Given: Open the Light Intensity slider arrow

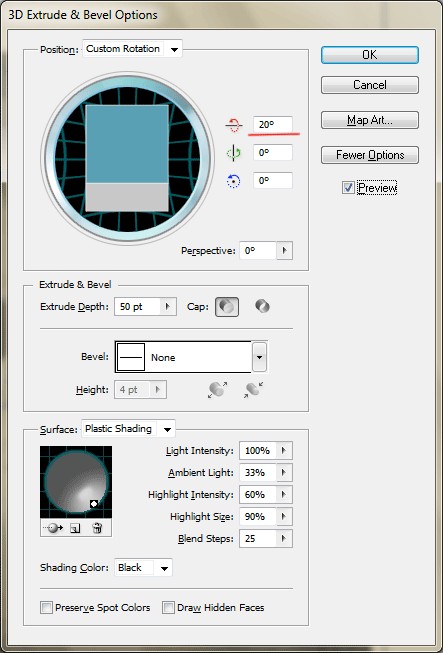Looking at the screenshot, I should (x=284, y=451).
